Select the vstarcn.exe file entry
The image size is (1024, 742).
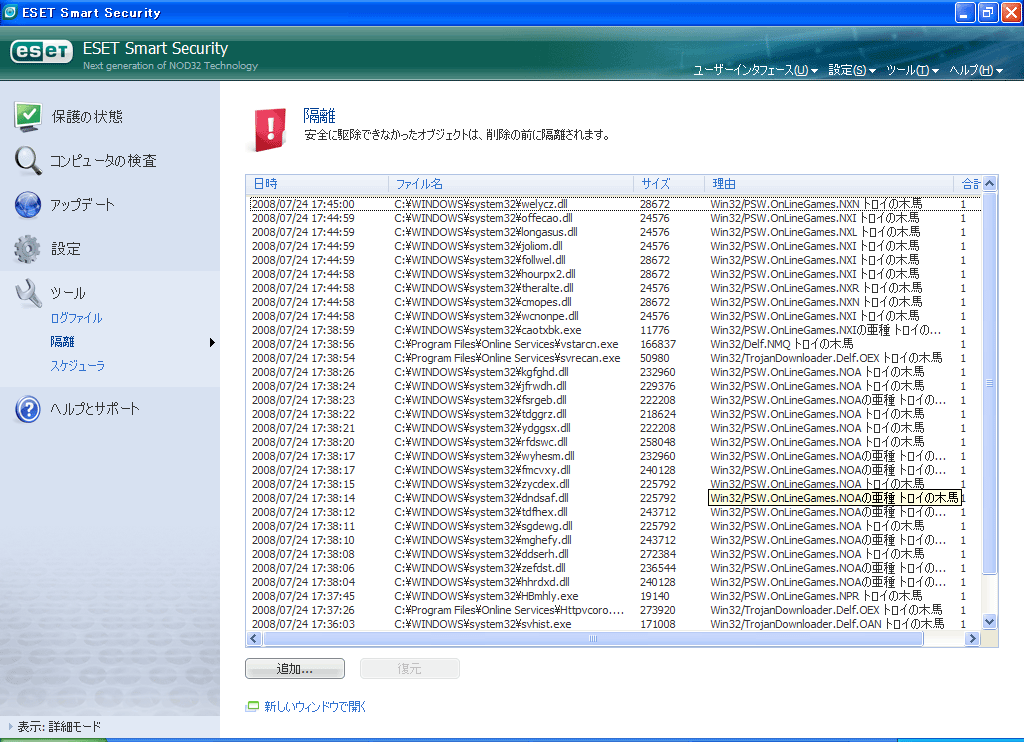pos(506,344)
